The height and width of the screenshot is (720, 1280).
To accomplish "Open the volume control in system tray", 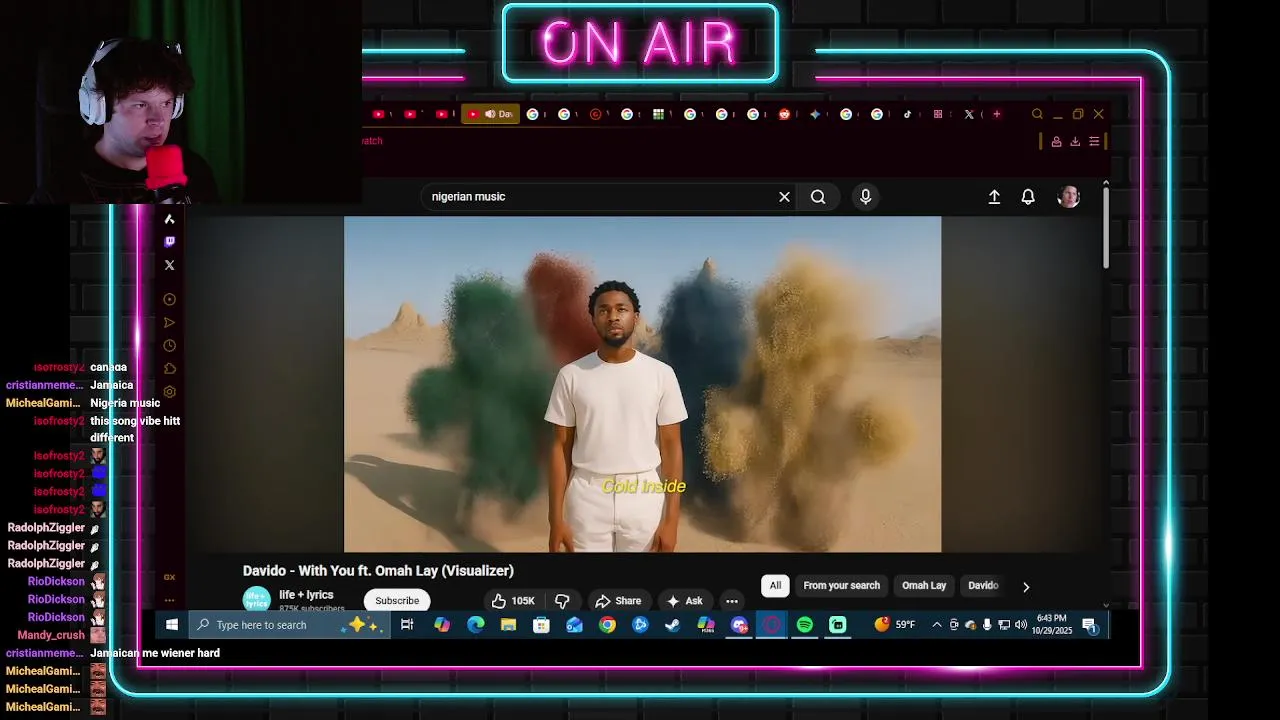I will point(1021,625).
